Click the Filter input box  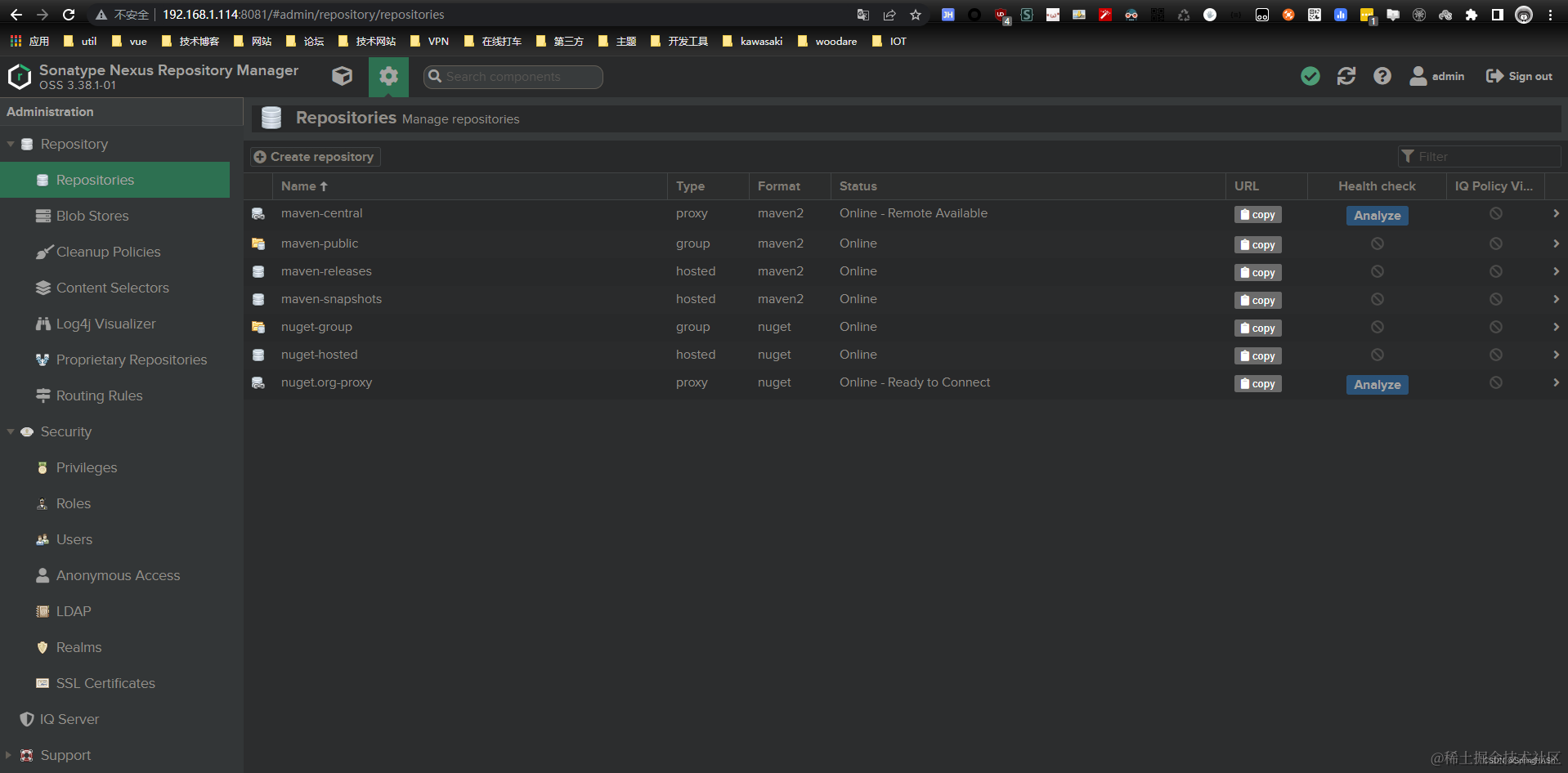pyautogui.click(x=1480, y=156)
